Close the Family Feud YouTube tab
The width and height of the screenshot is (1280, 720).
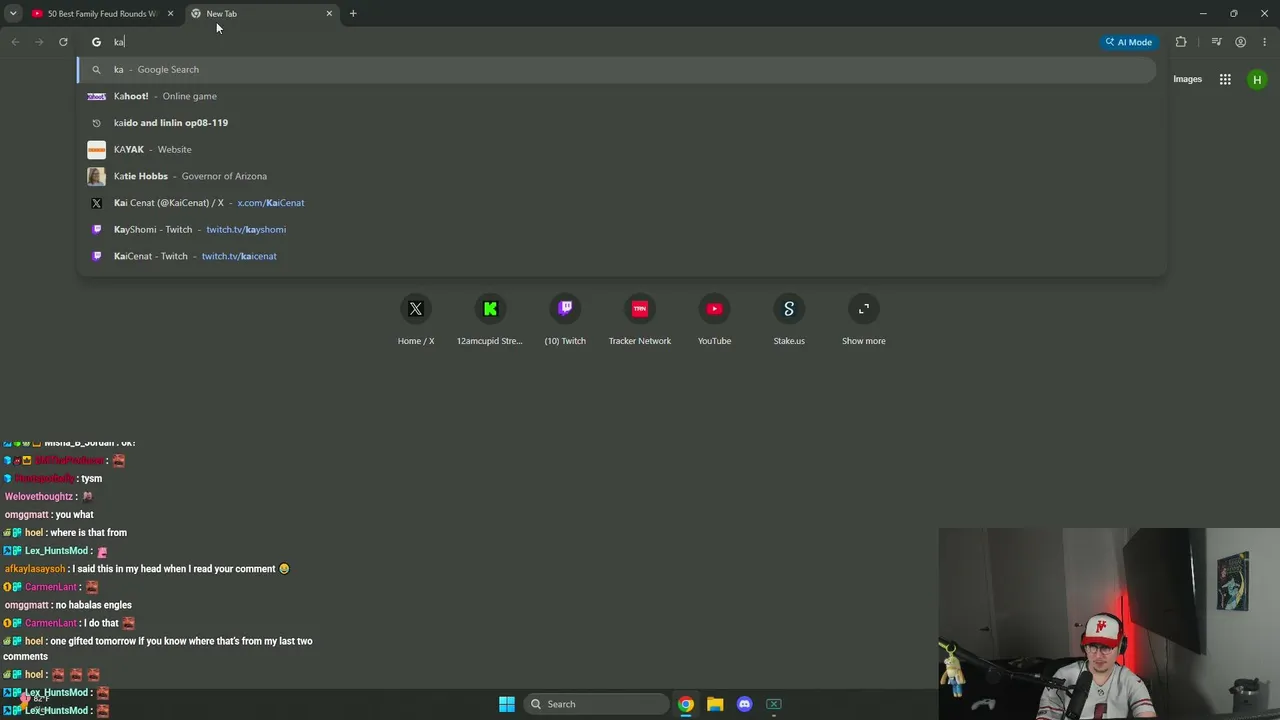pyautogui.click(x=170, y=14)
